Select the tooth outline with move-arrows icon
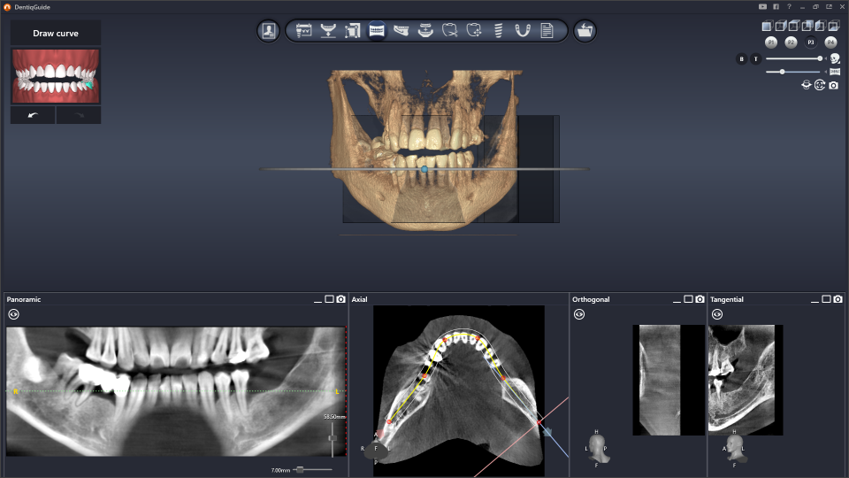Viewport: 849px width, 478px height. click(x=474, y=30)
